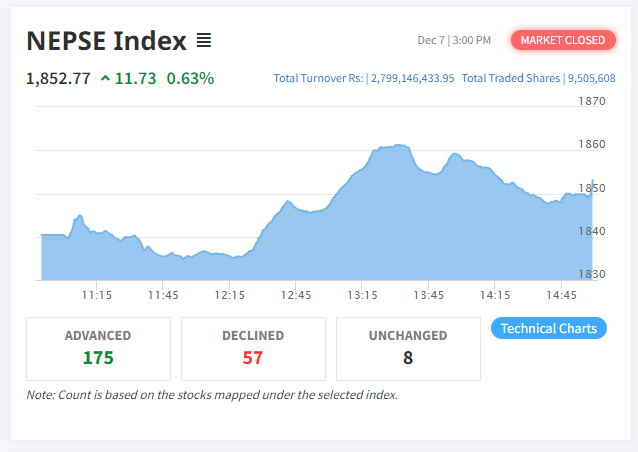Viewport: 638px width, 452px height.
Task: Click the advanced count number 175
Action: [x=98, y=358]
